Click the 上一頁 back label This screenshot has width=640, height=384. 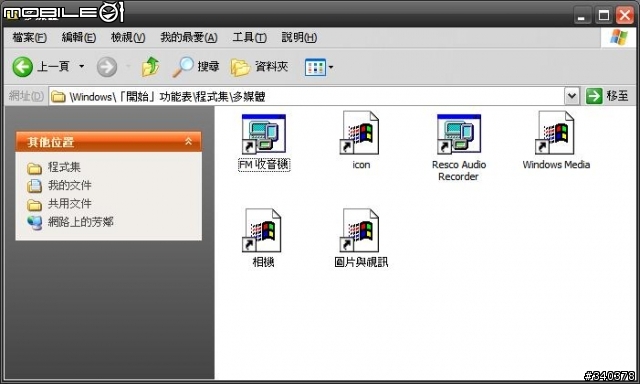[x=53, y=66]
